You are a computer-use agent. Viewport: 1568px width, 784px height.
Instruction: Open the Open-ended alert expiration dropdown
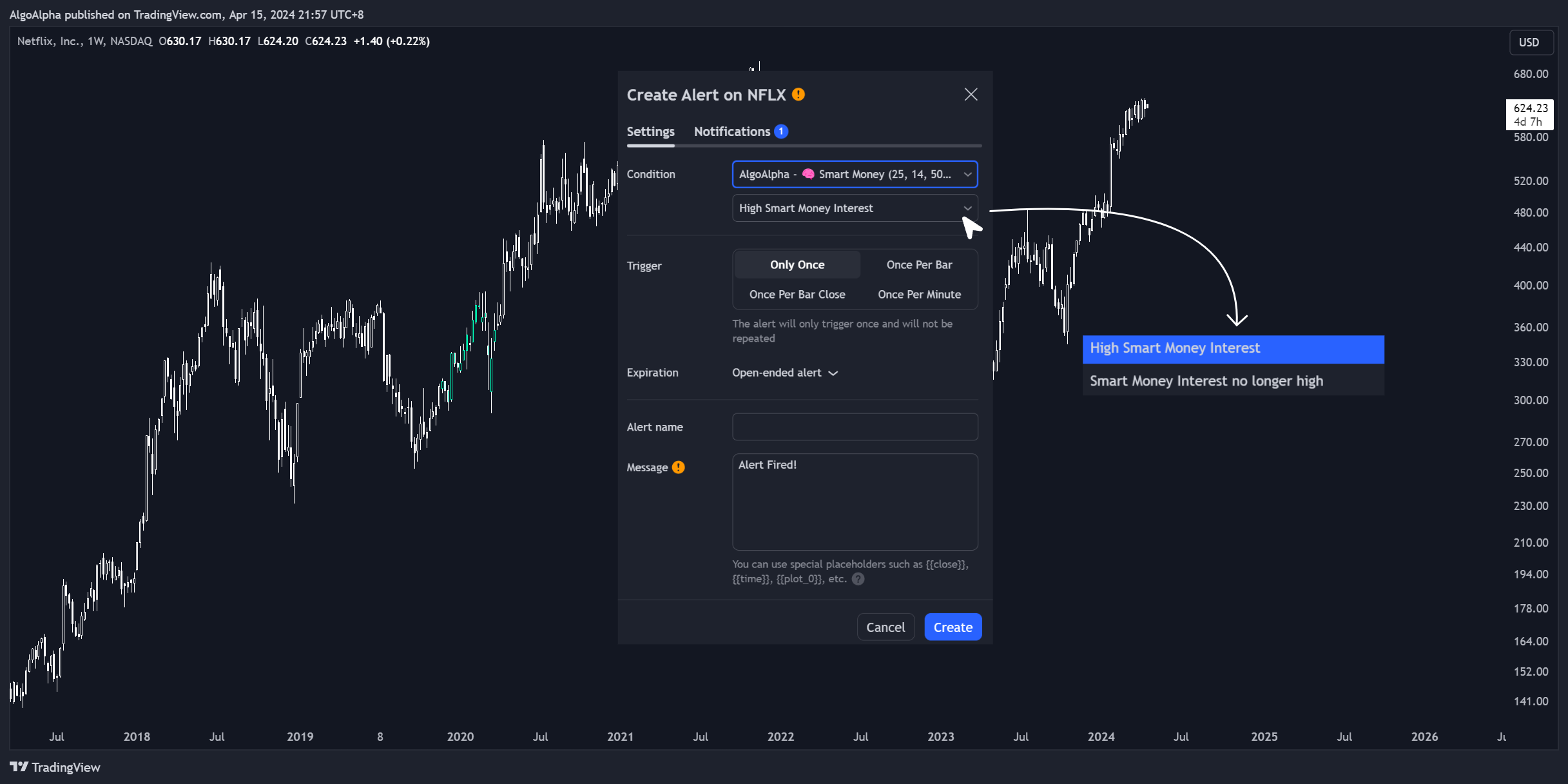[x=784, y=373]
